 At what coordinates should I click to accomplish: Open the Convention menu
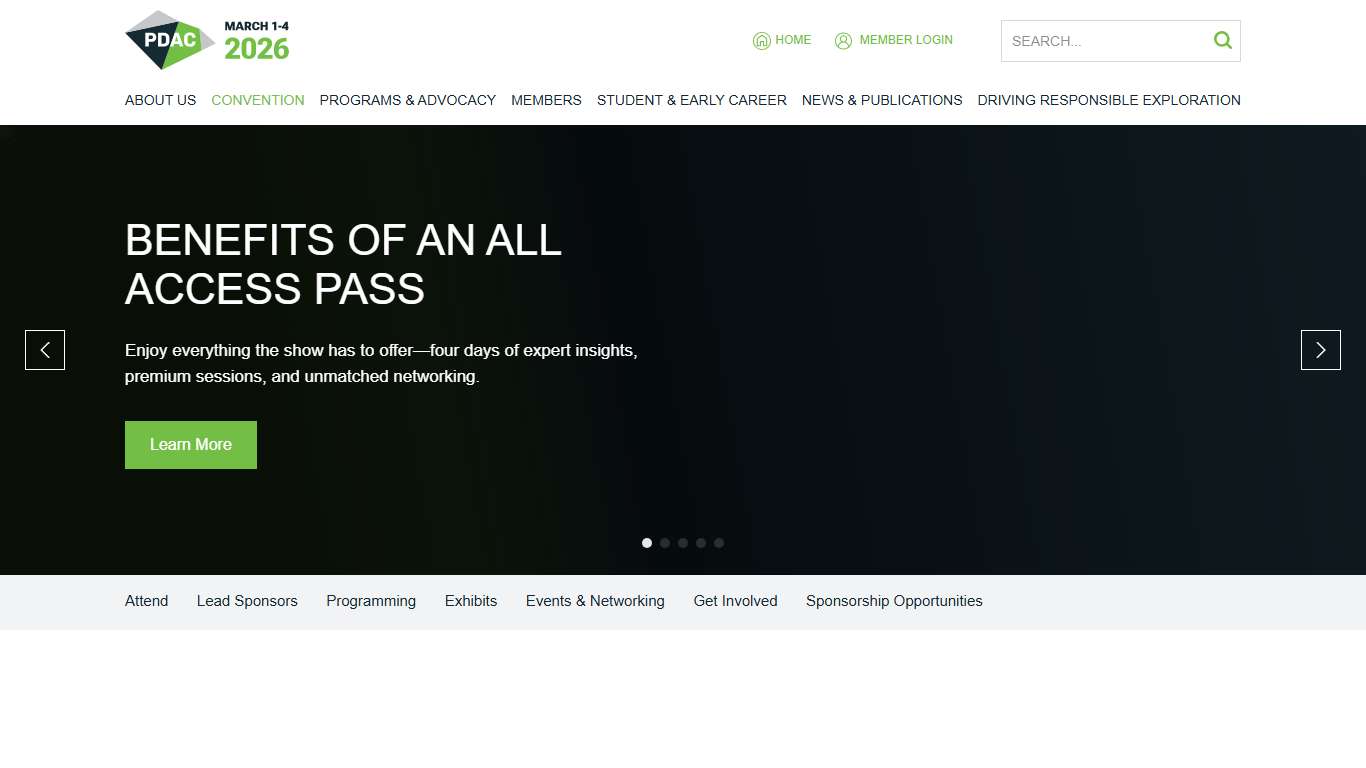258,100
